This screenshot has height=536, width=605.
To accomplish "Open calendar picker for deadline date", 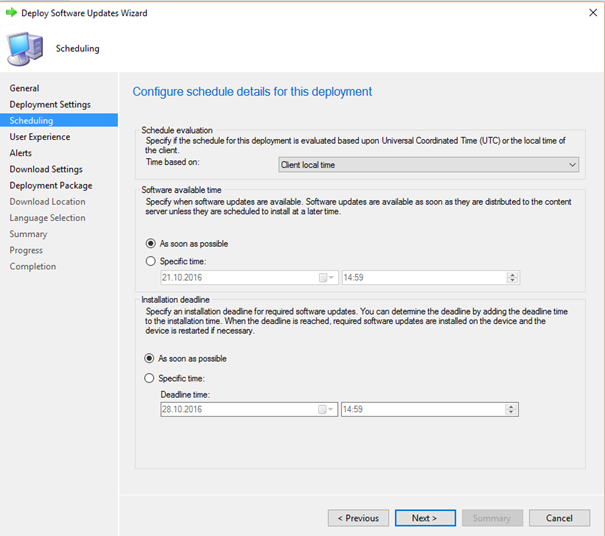I will tap(325, 409).
